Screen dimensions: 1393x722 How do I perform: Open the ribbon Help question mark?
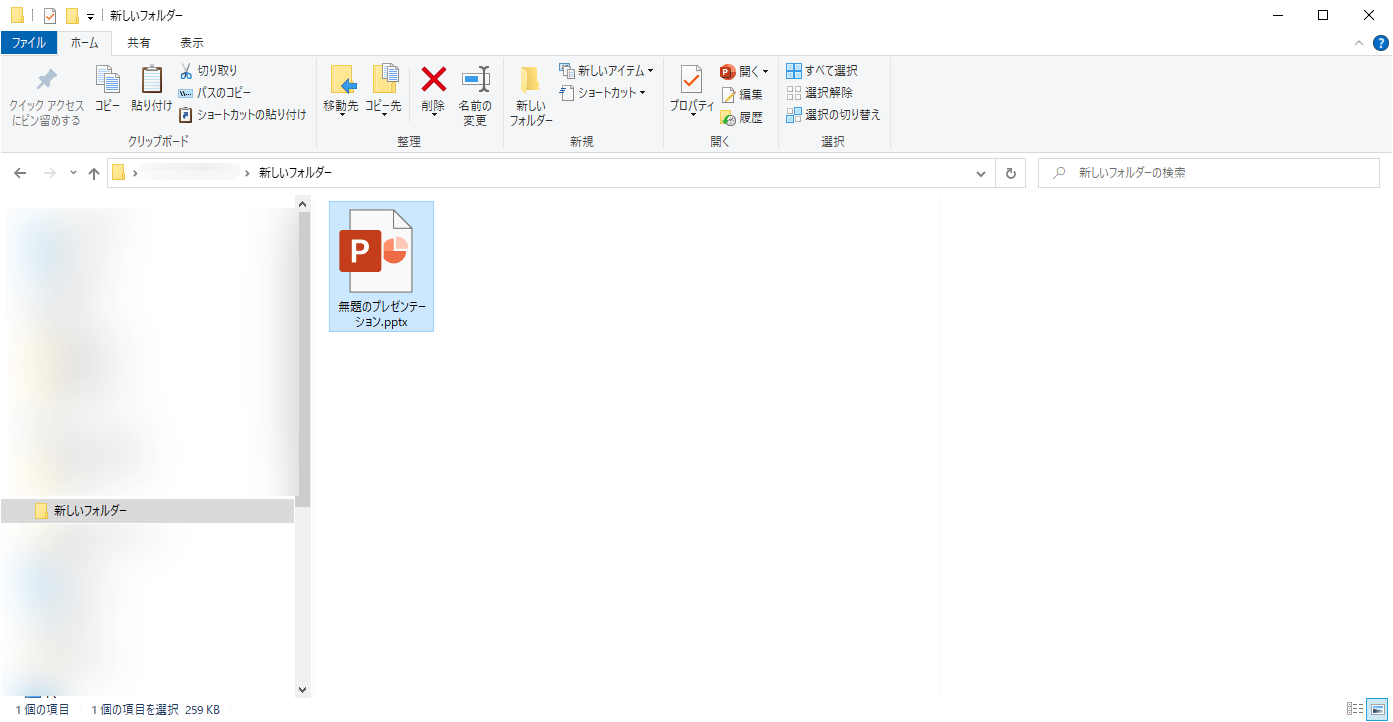[x=1381, y=43]
